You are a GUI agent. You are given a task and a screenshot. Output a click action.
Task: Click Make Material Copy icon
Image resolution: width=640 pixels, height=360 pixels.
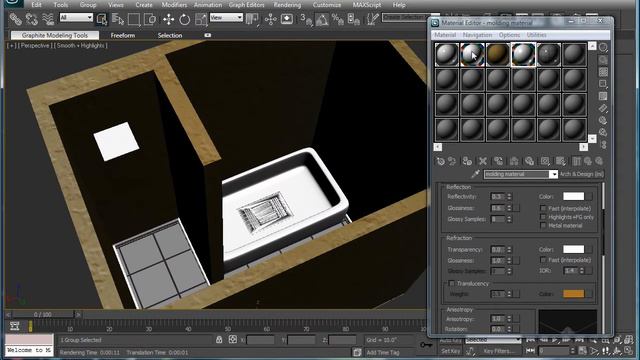(498, 161)
